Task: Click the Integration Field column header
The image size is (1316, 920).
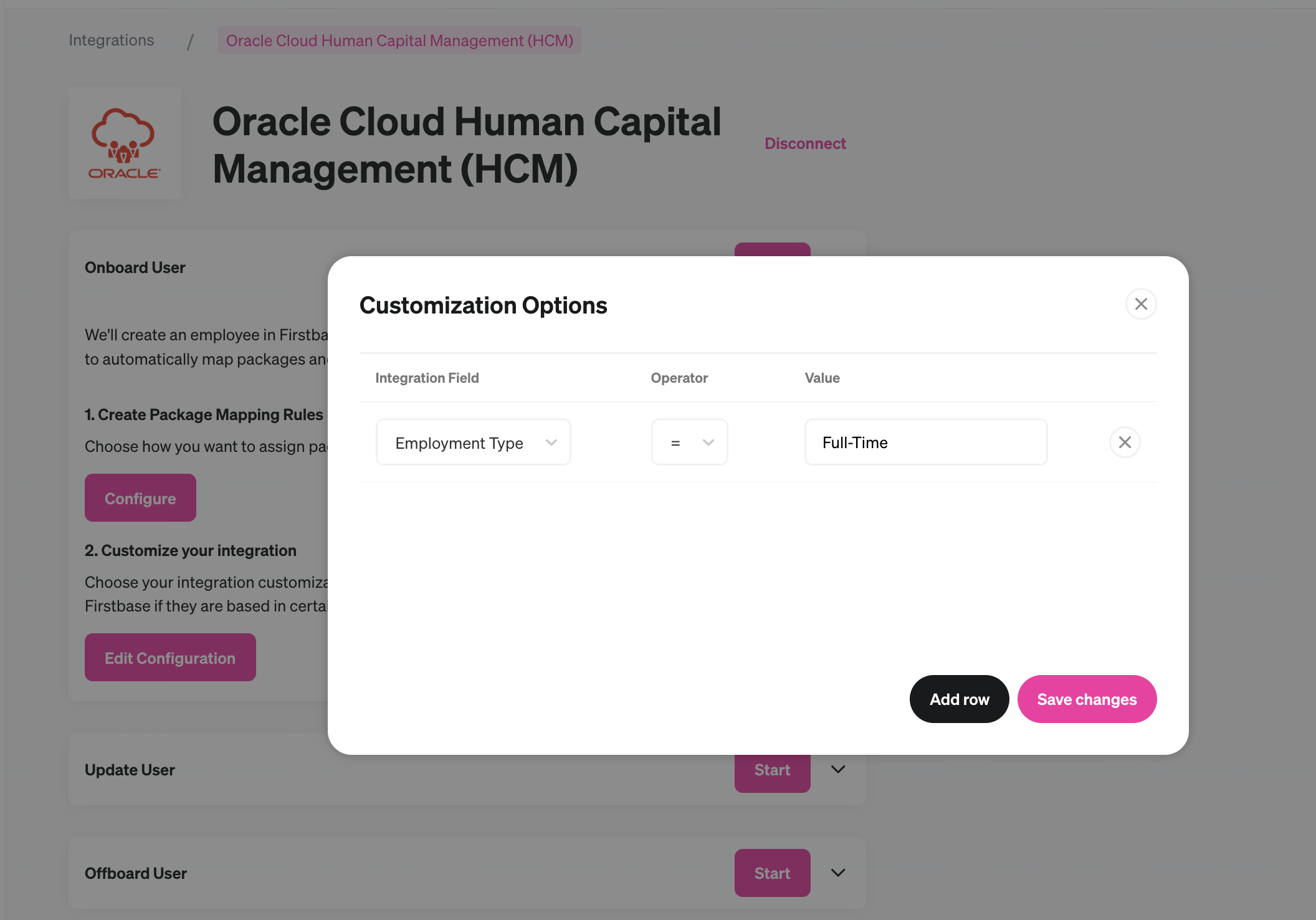Action: coord(427,378)
